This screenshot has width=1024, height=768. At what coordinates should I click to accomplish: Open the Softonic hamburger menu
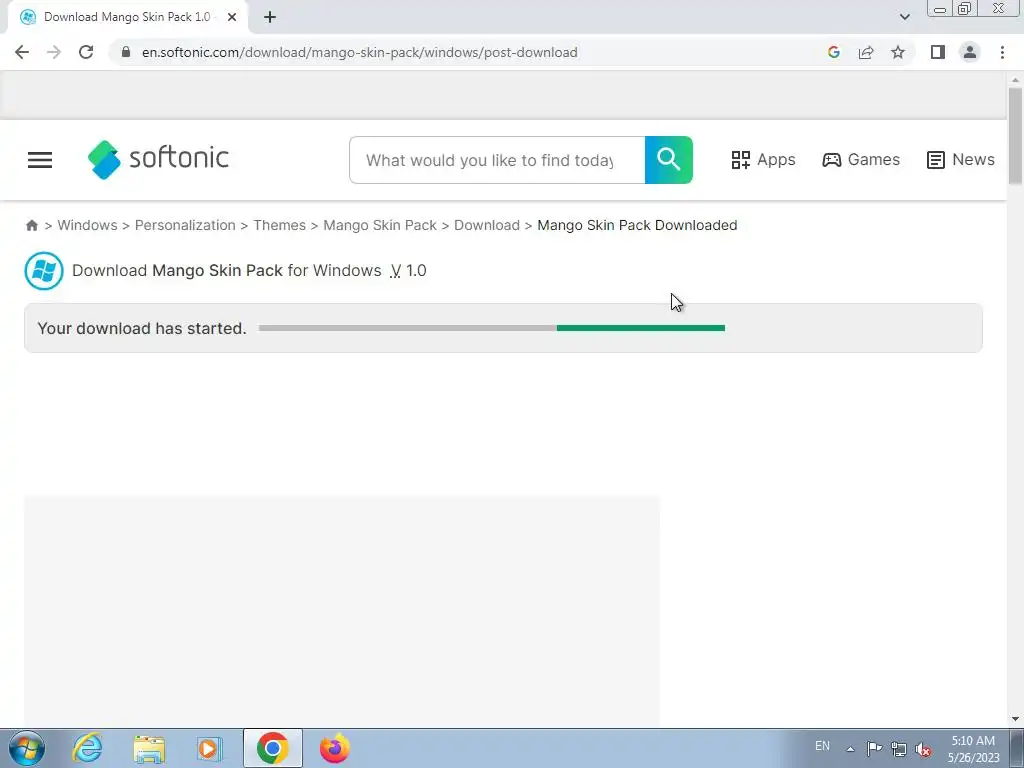click(40, 160)
